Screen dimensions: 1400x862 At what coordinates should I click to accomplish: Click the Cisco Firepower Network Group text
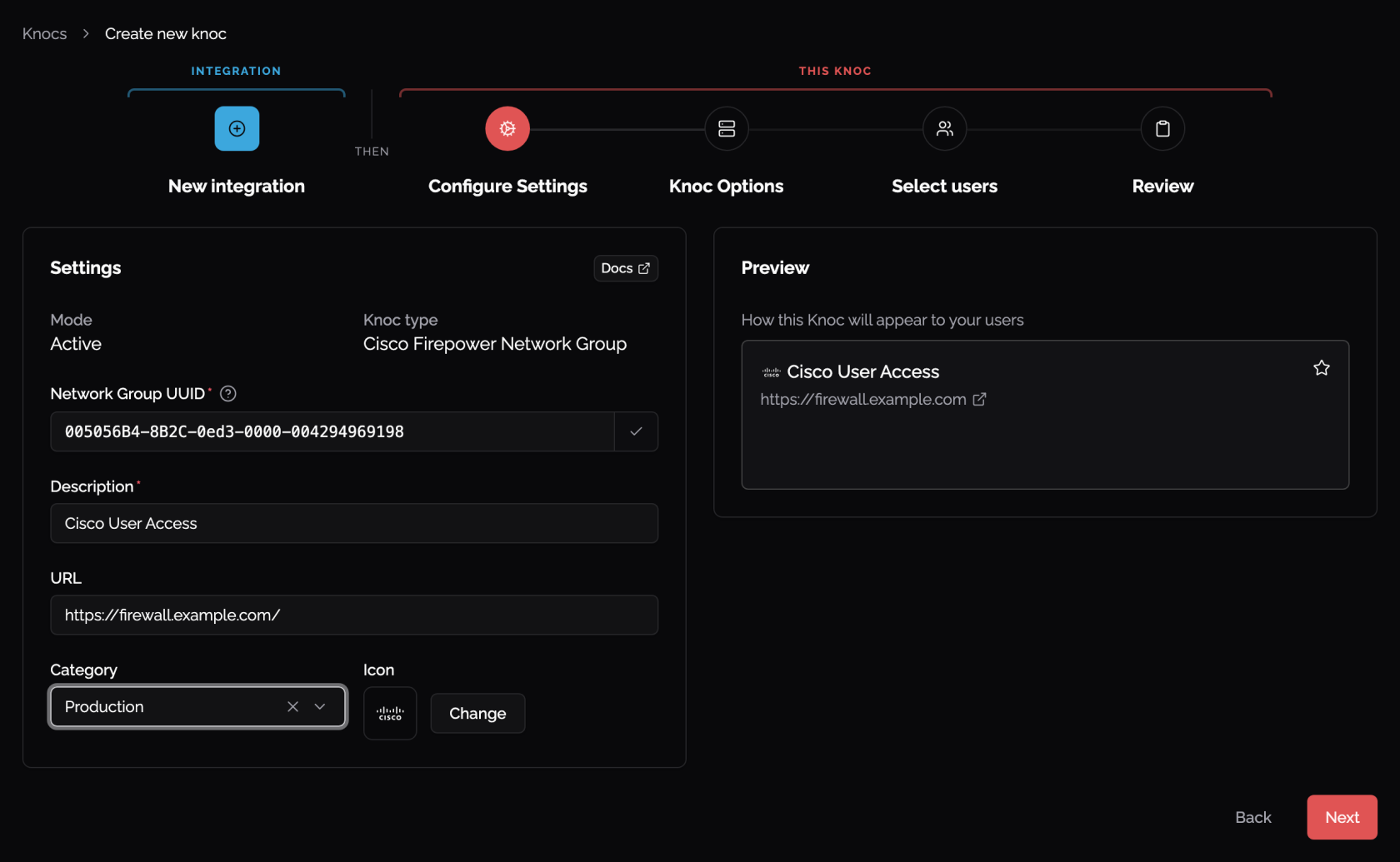495,344
